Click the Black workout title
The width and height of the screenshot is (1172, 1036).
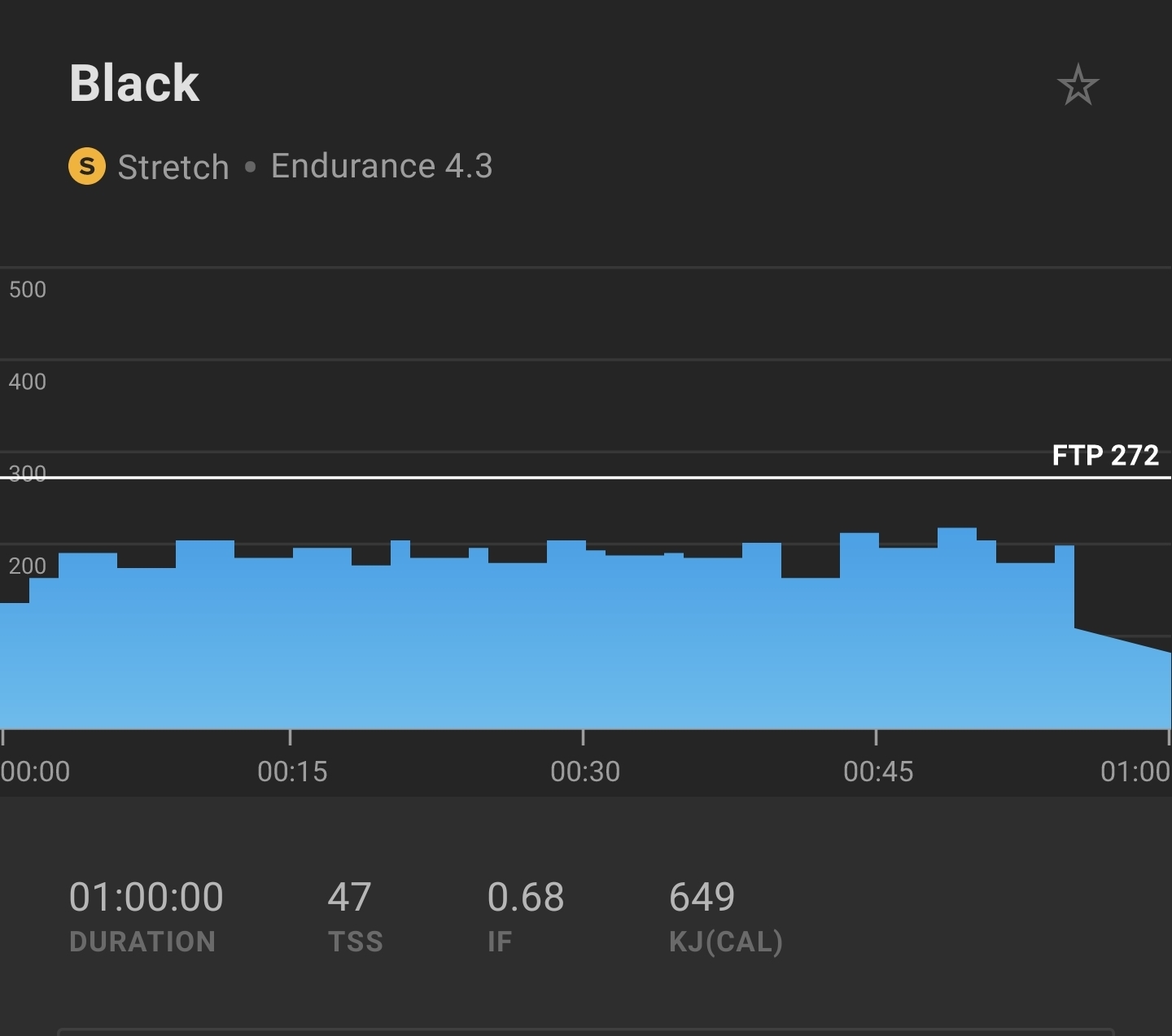click(134, 83)
